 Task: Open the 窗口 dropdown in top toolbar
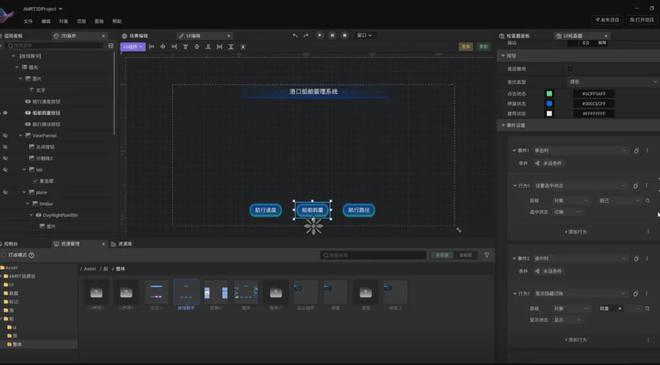point(365,36)
